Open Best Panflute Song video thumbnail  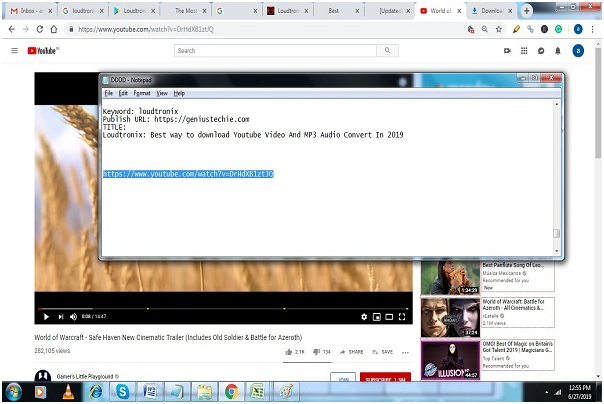[450, 277]
